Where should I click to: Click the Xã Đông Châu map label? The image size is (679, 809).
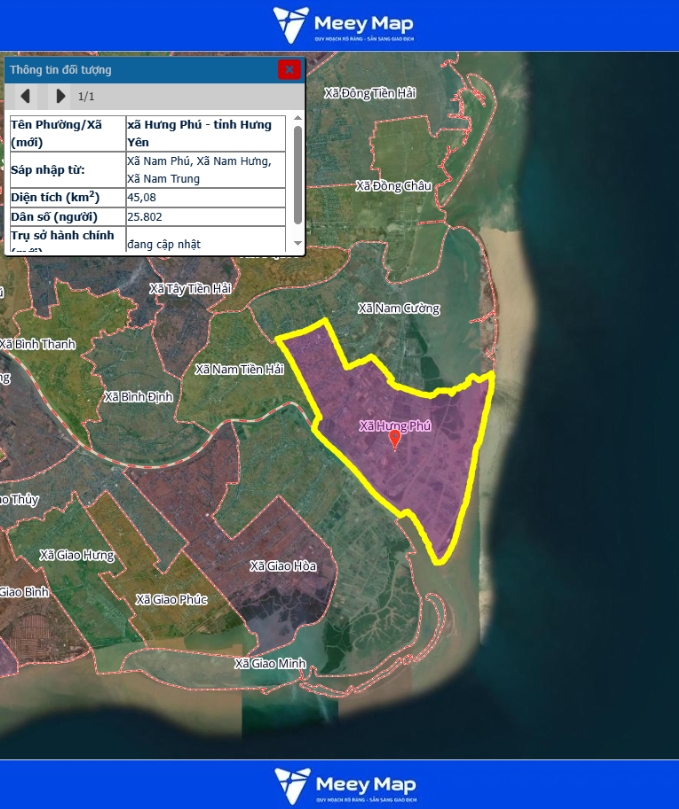pos(393,186)
